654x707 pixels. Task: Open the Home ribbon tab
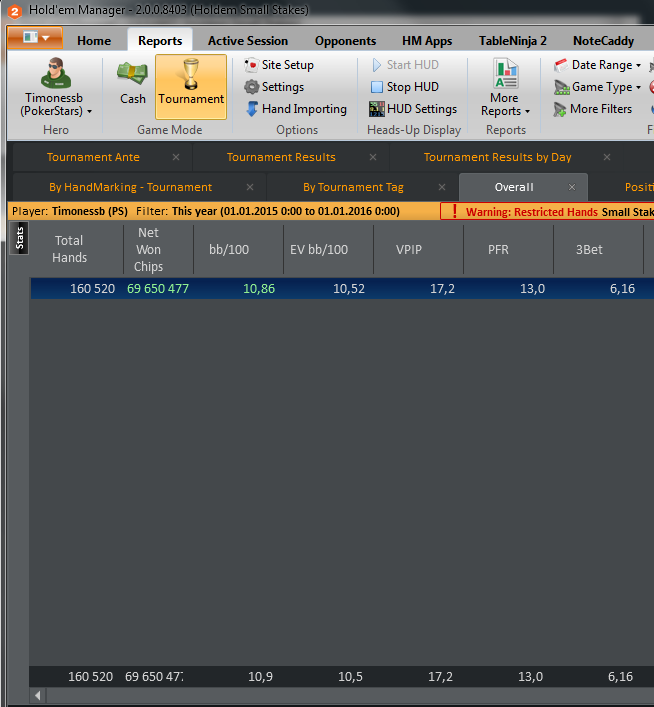94,41
